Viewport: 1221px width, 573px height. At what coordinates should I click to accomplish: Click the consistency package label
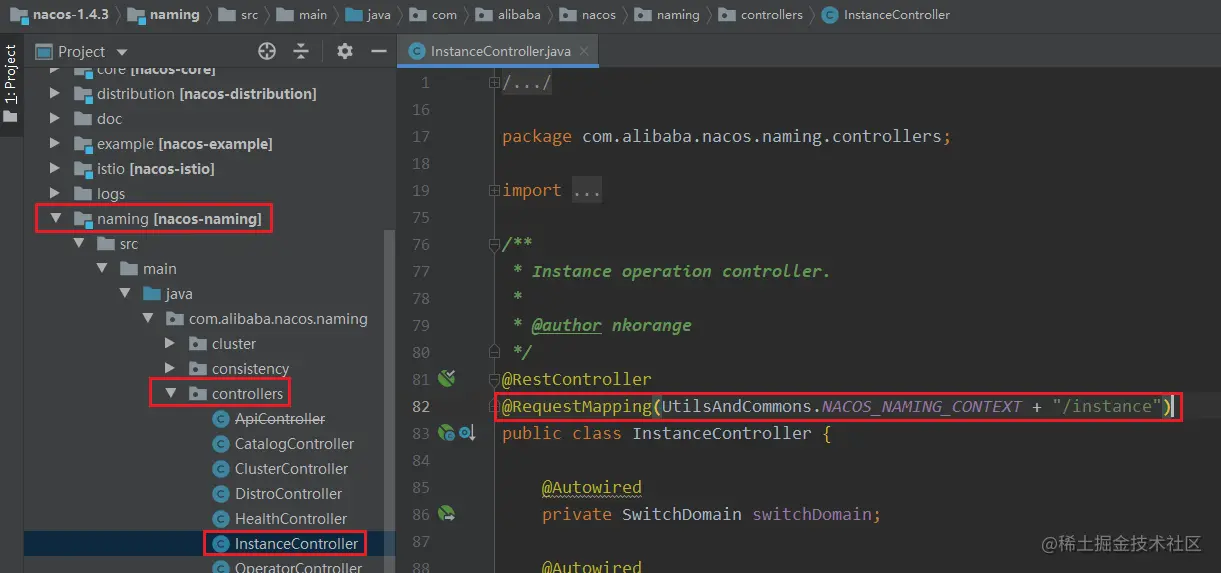click(250, 369)
